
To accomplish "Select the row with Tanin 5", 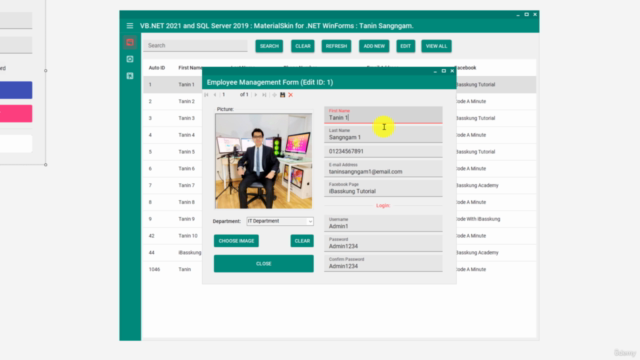I will 339,152.
